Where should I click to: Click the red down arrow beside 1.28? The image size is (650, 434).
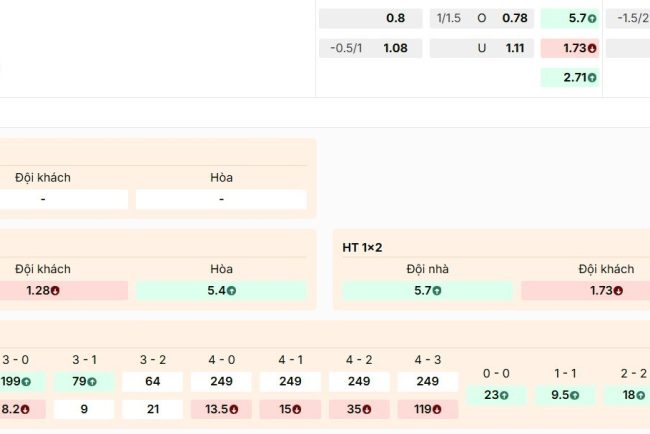[x=55, y=291]
